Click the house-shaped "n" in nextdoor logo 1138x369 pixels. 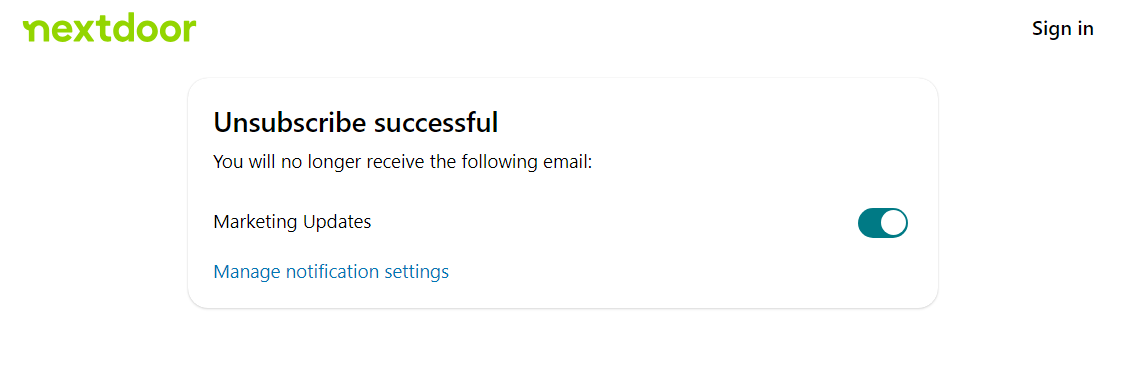click(35, 31)
